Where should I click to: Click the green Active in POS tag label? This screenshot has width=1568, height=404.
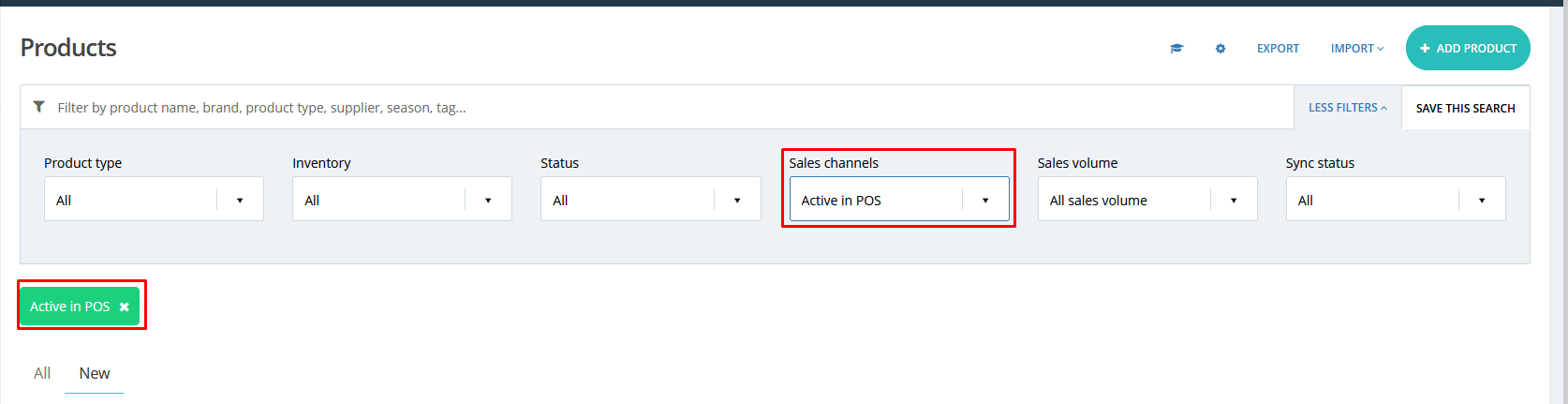[x=70, y=307]
